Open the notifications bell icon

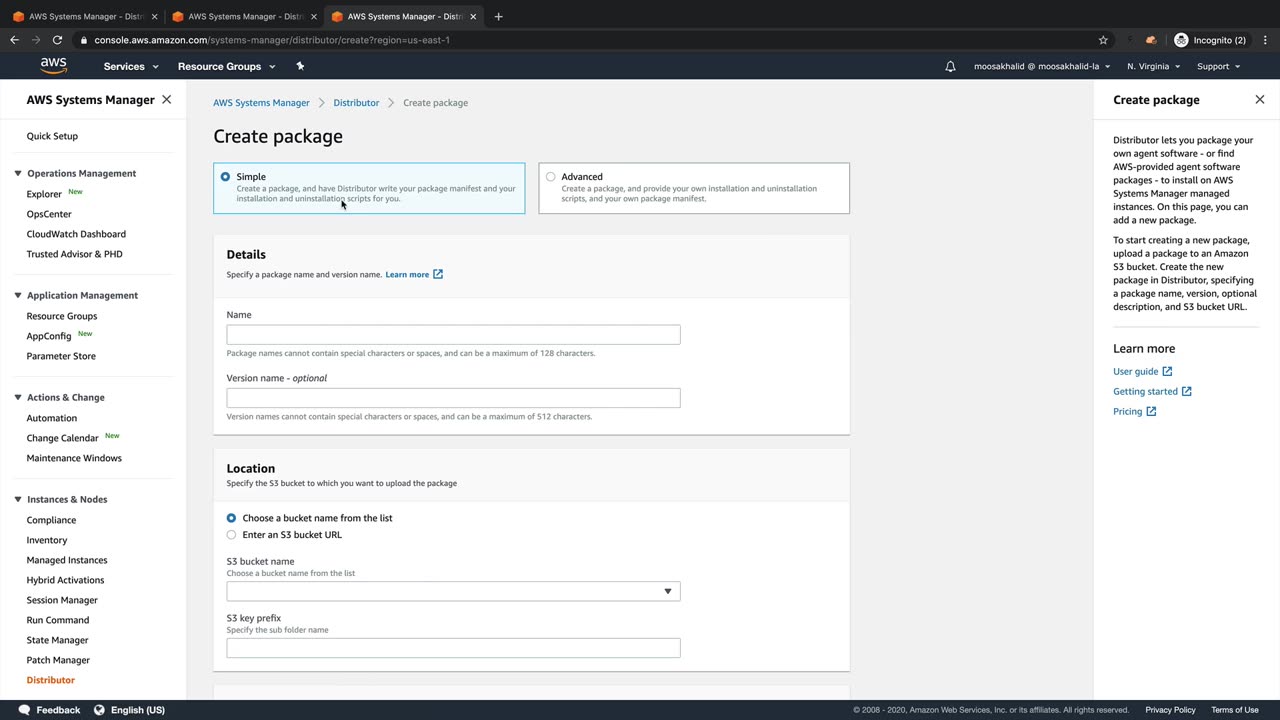click(x=950, y=66)
